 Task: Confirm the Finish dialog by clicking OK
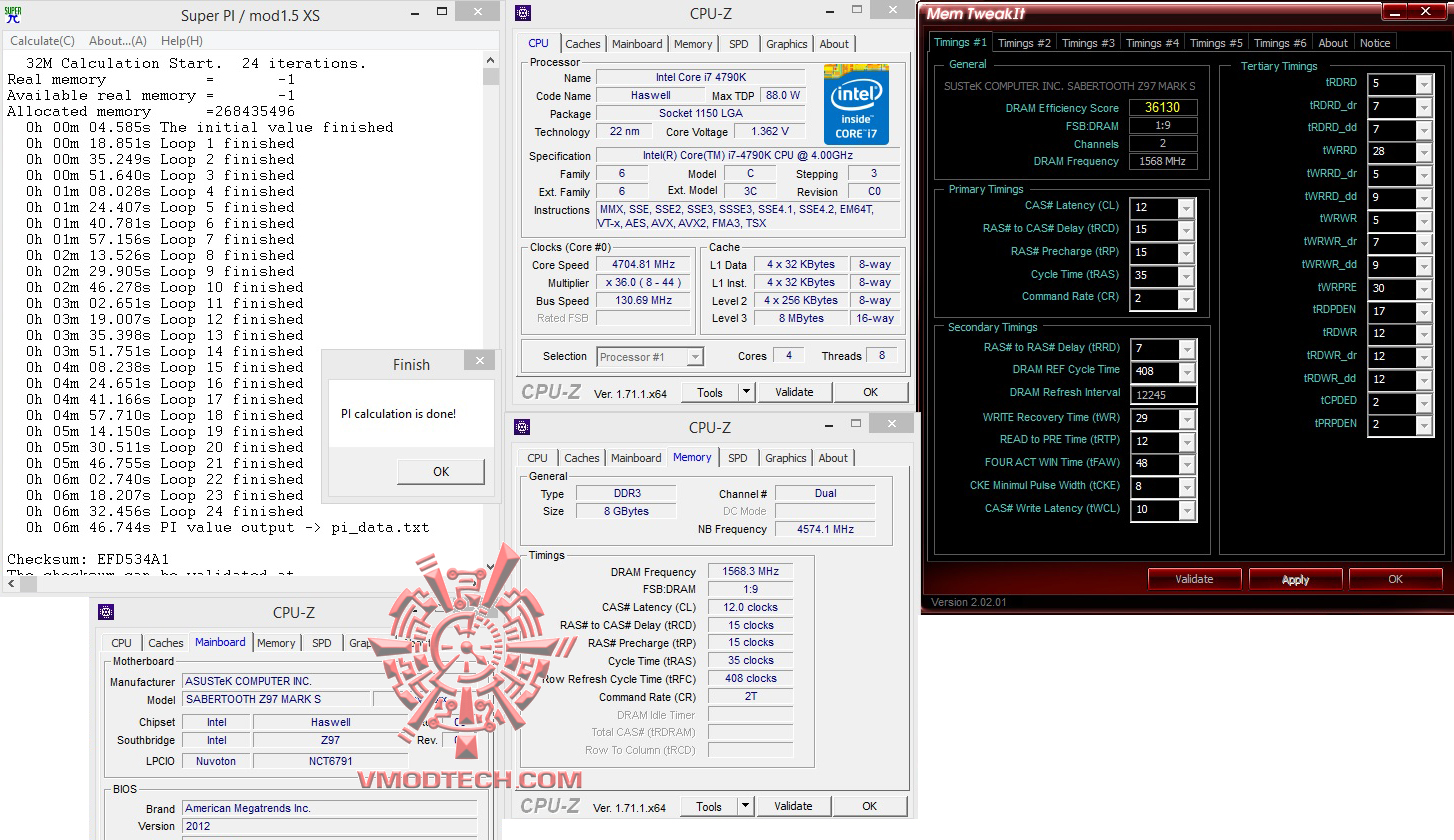441,471
